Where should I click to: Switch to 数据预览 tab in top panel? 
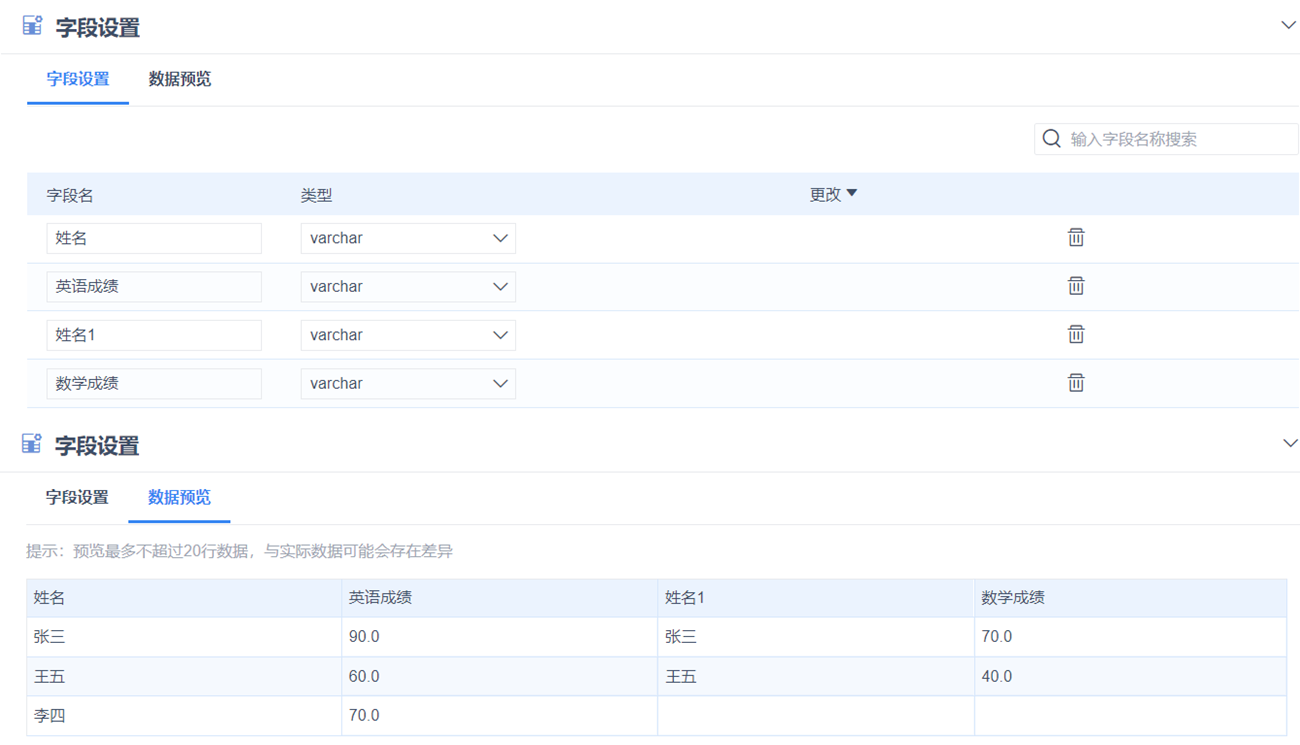tap(180, 79)
